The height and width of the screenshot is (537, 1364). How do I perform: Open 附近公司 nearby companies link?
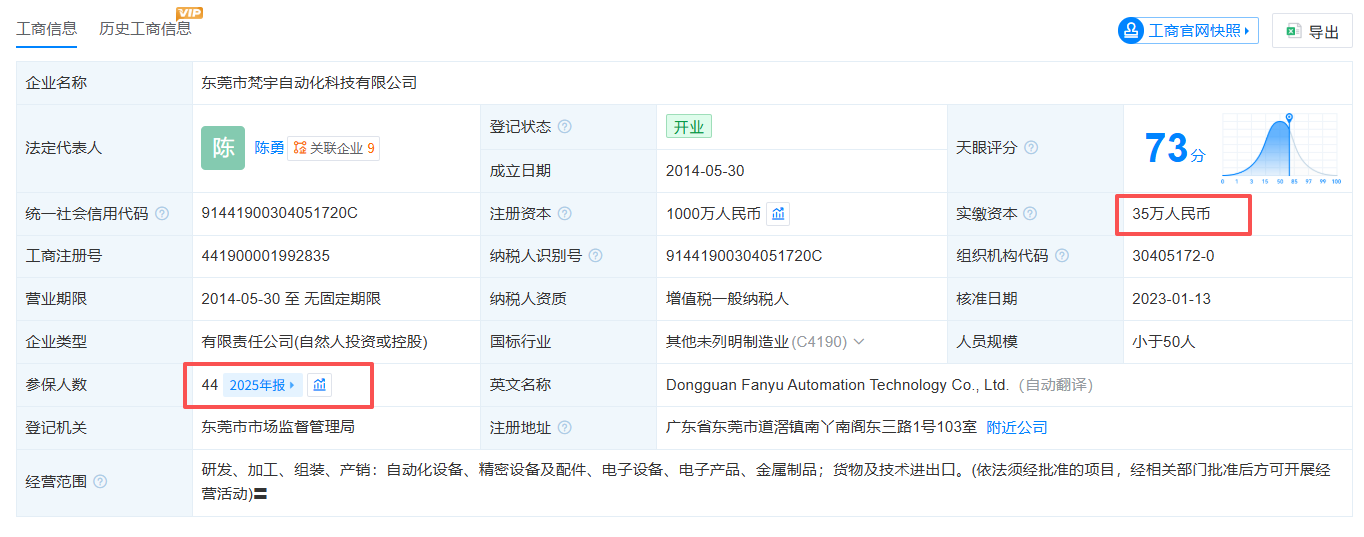(x=1017, y=428)
